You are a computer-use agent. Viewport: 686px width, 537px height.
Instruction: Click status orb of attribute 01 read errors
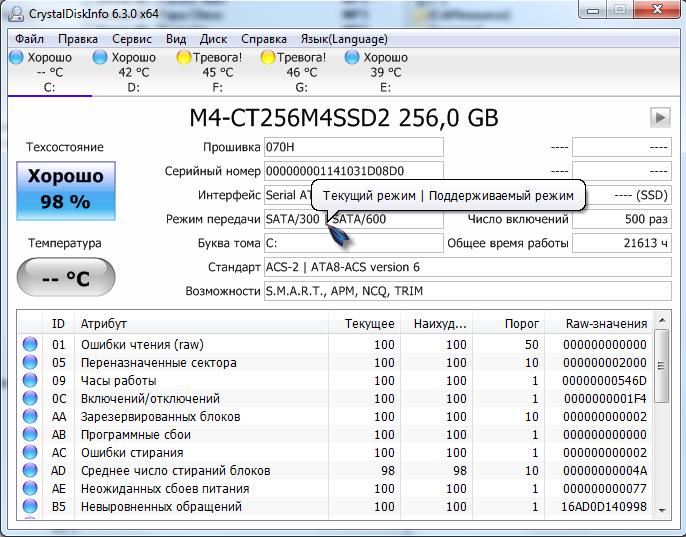click(x=31, y=345)
